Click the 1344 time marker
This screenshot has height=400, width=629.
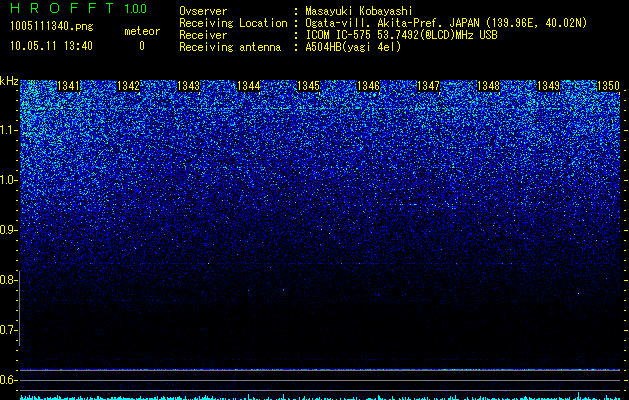[249, 86]
